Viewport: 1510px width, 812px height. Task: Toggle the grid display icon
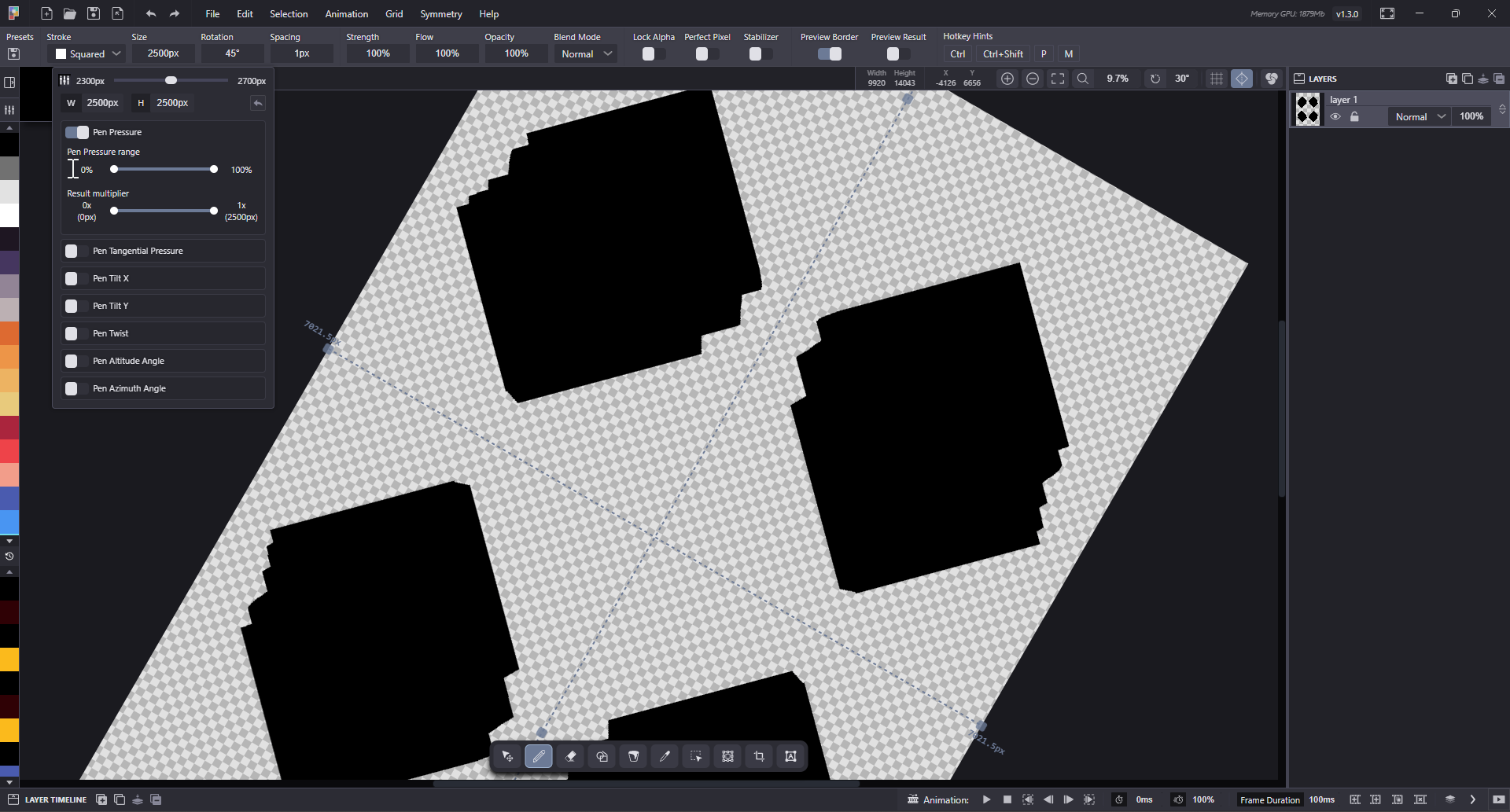[x=1217, y=79]
